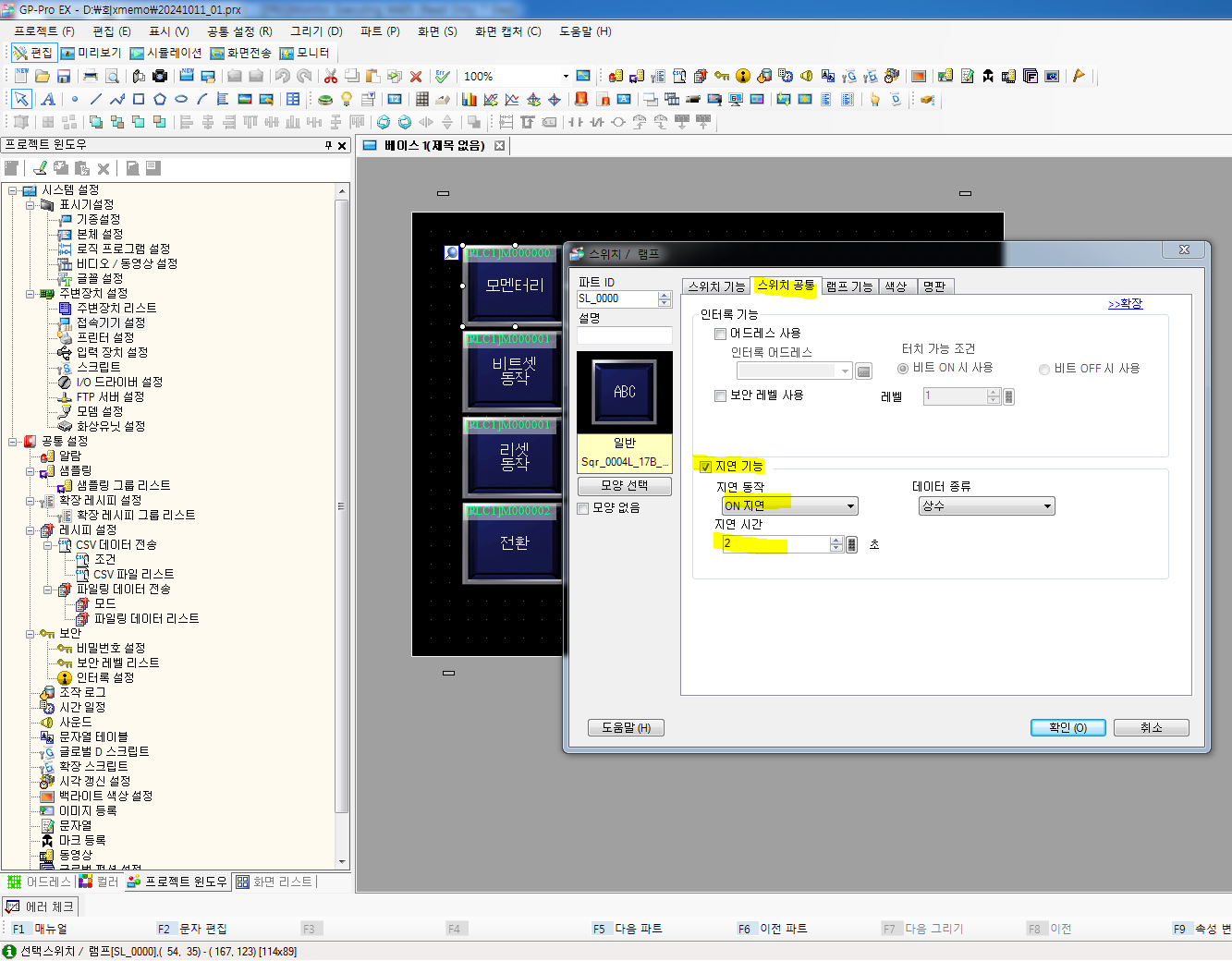Enable 보안 레벨 사용 checkbox

point(720,395)
